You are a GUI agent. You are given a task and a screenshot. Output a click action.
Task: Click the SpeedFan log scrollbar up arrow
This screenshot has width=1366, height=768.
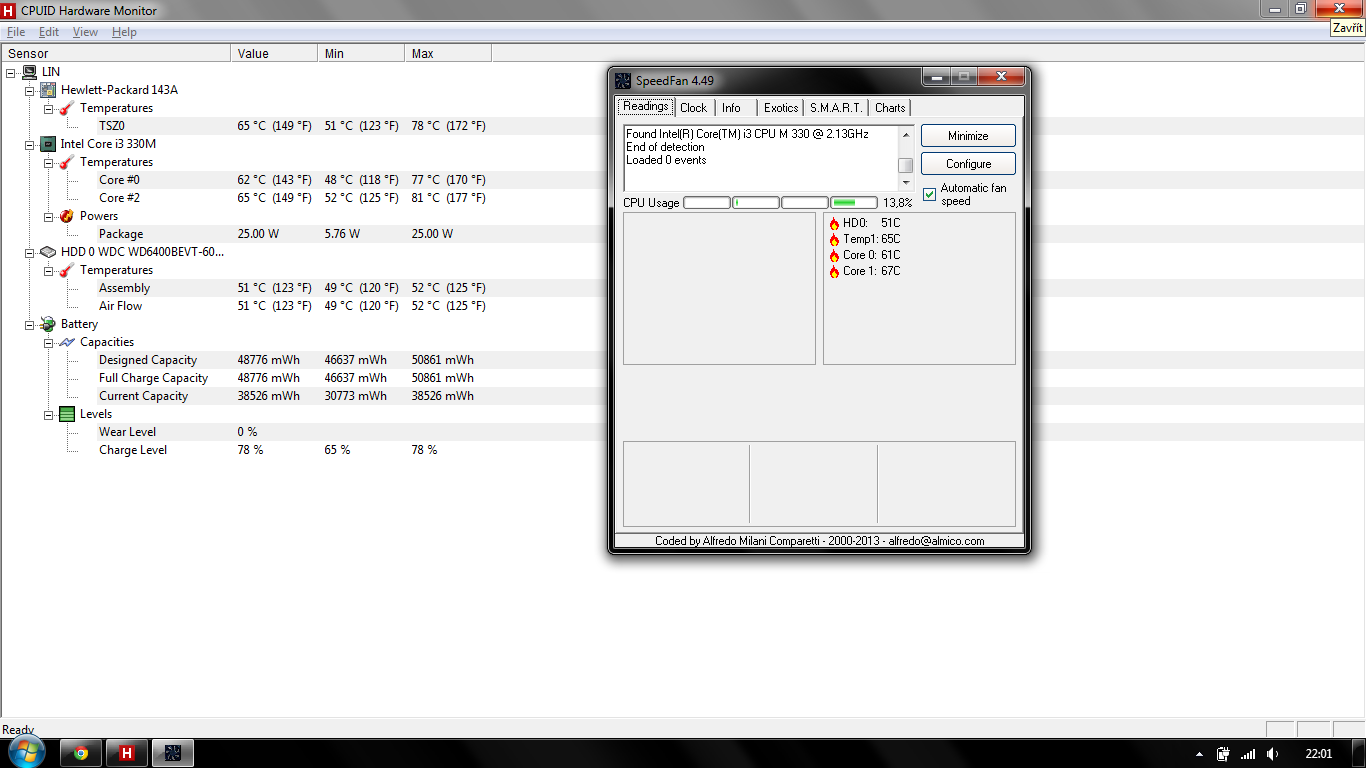click(x=906, y=134)
